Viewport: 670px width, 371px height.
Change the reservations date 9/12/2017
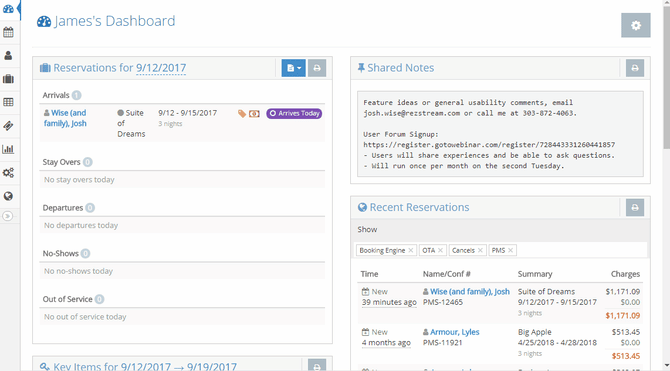pos(161,68)
